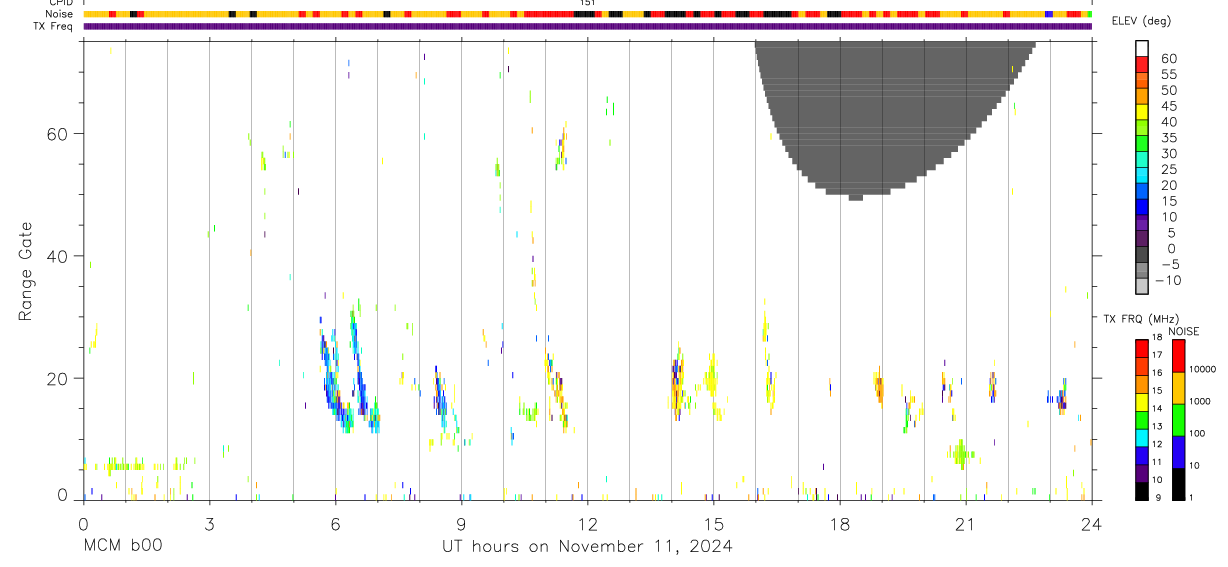Select the "MCM b00" radar beam label
The height and width of the screenshot is (567, 1228).
122,546
